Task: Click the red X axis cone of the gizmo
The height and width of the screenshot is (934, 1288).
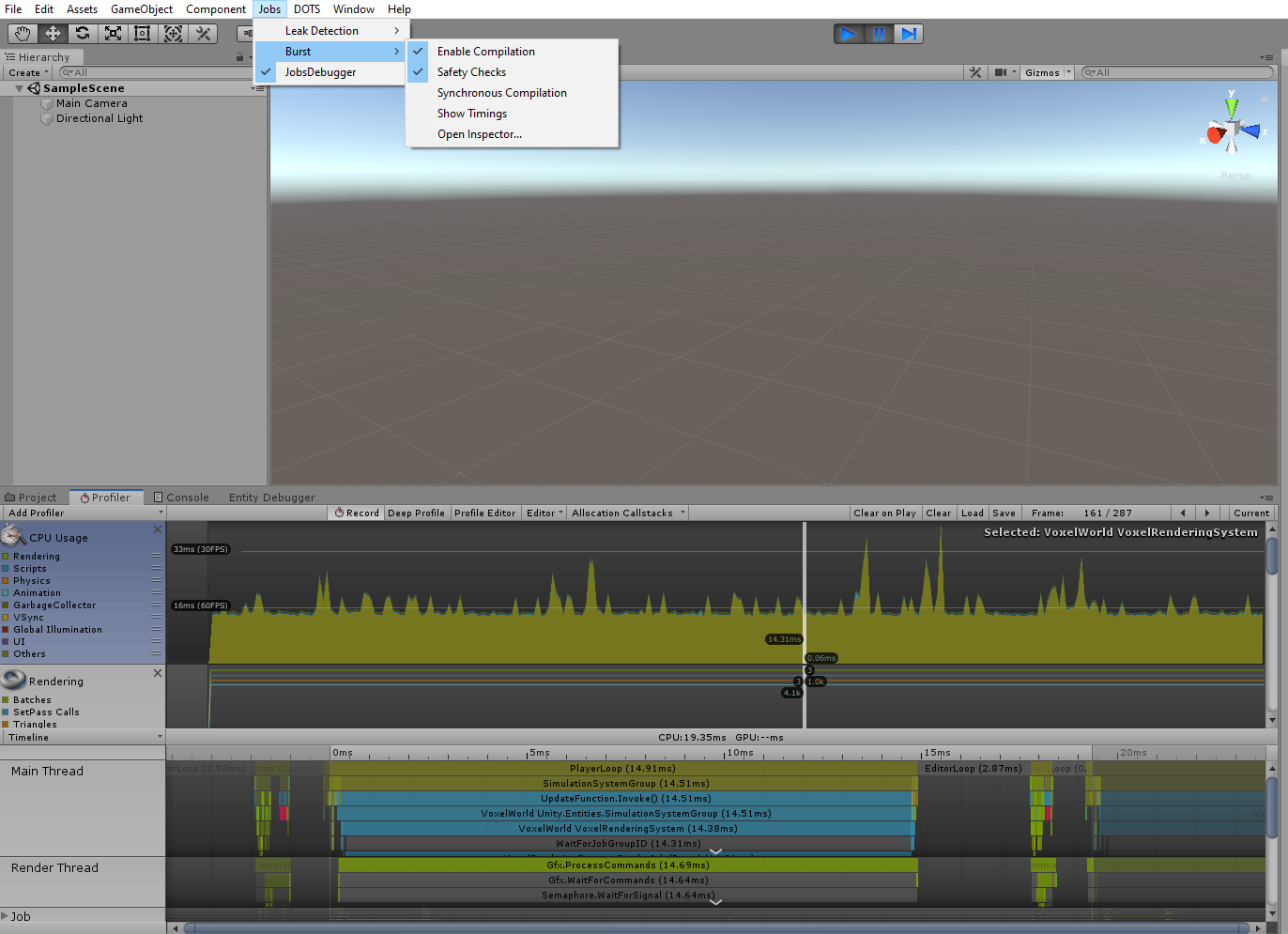Action: click(1215, 135)
